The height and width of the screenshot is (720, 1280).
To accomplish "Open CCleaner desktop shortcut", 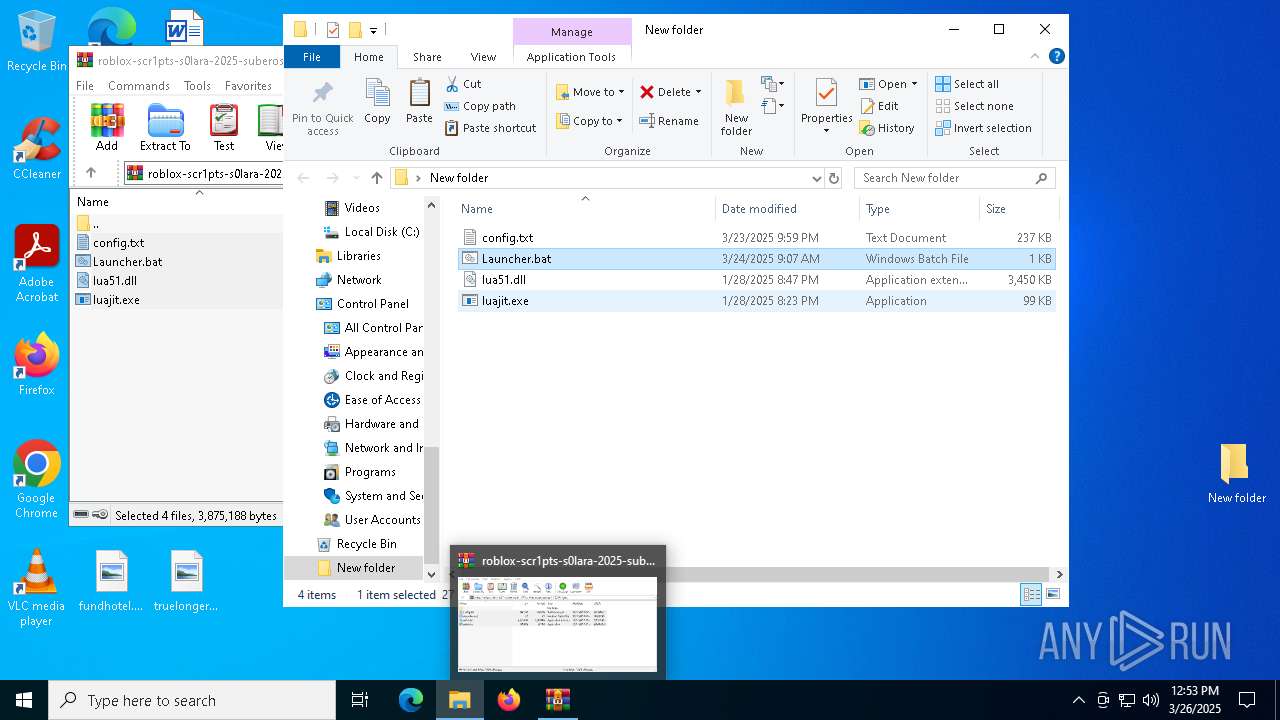I will point(36,148).
